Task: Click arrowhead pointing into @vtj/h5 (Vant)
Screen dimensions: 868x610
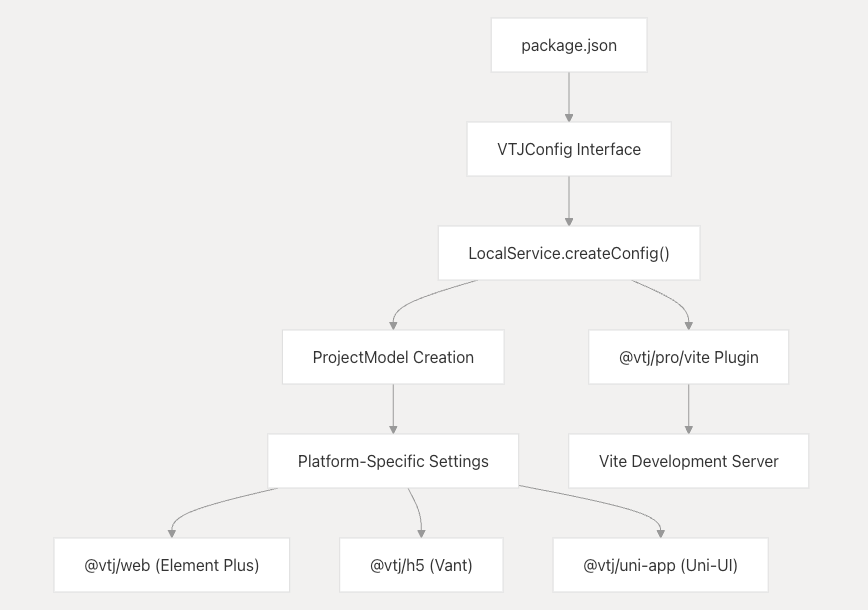Action: [421, 534]
